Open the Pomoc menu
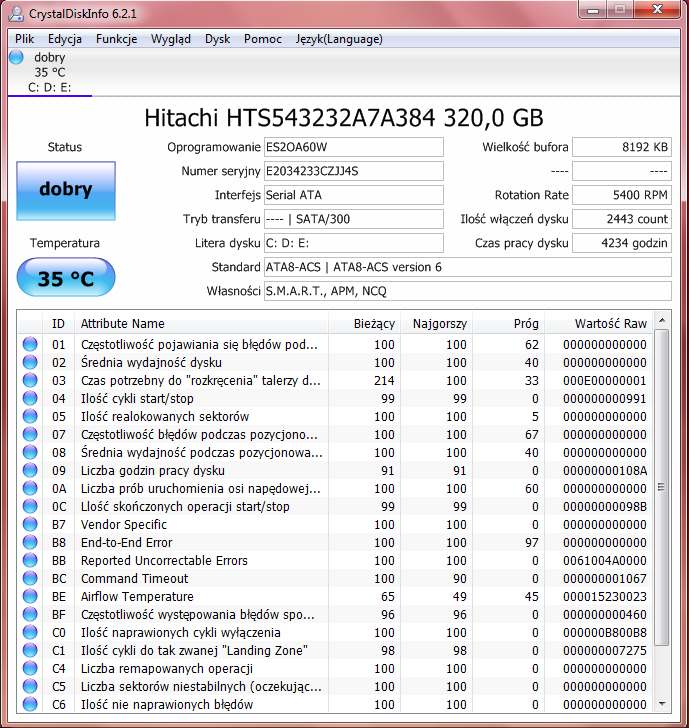689x728 pixels. (262, 39)
